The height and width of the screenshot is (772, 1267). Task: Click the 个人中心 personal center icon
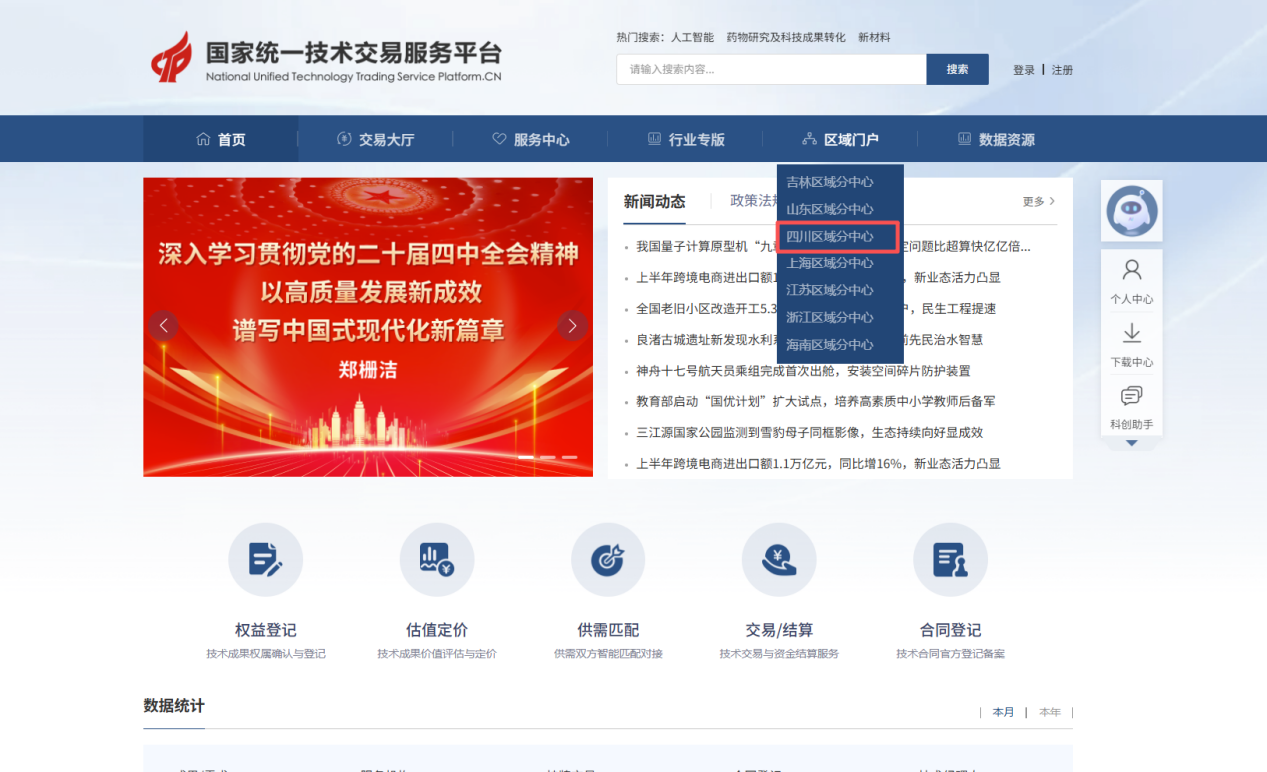pyautogui.click(x=1131, y=277)
